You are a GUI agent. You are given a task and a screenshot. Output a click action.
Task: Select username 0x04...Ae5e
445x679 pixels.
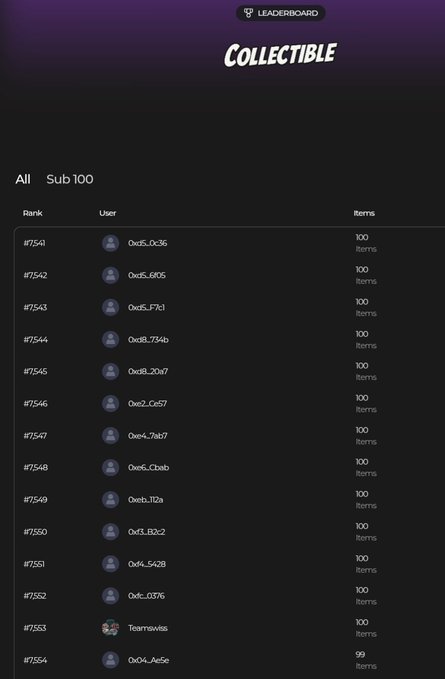coord(148,660)
